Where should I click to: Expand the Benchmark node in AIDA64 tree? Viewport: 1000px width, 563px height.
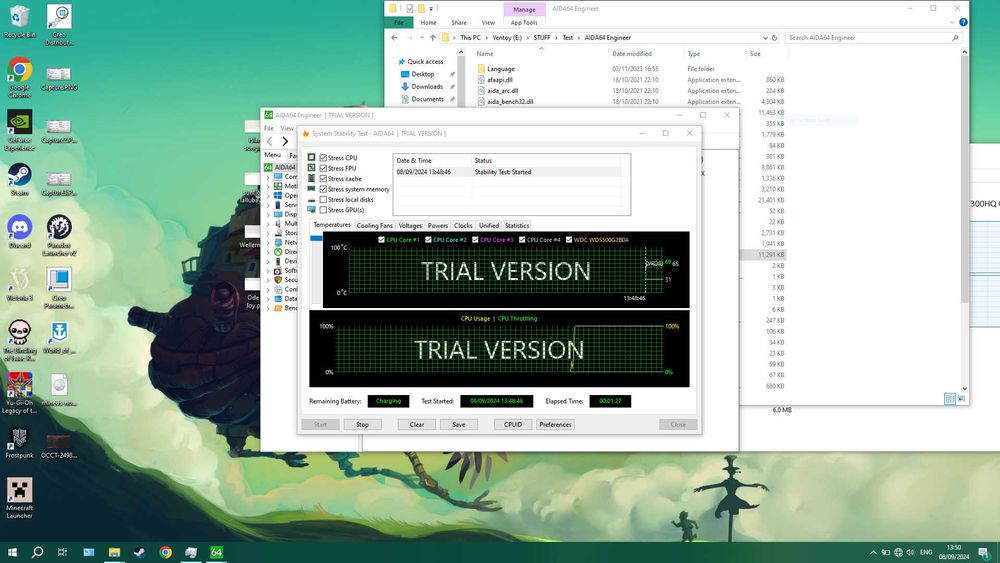tap(268, 308)
